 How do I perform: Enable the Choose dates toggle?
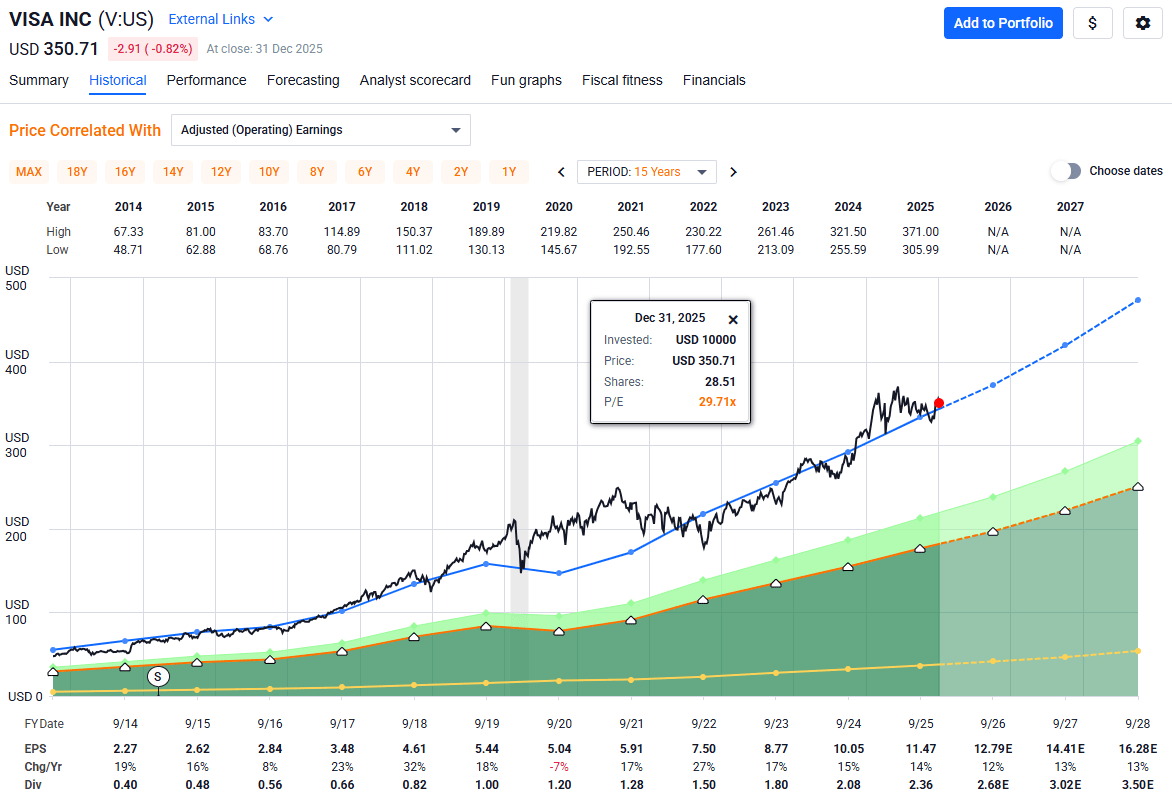(x=1066, y=171)
